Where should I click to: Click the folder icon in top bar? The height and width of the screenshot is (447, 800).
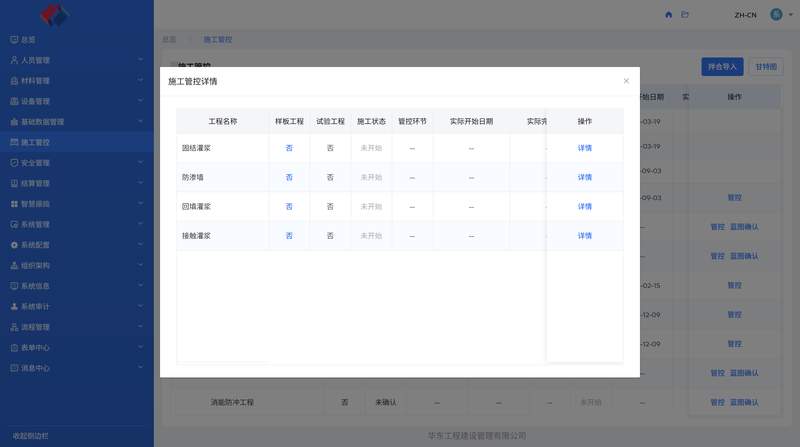(x=685, y=15)
